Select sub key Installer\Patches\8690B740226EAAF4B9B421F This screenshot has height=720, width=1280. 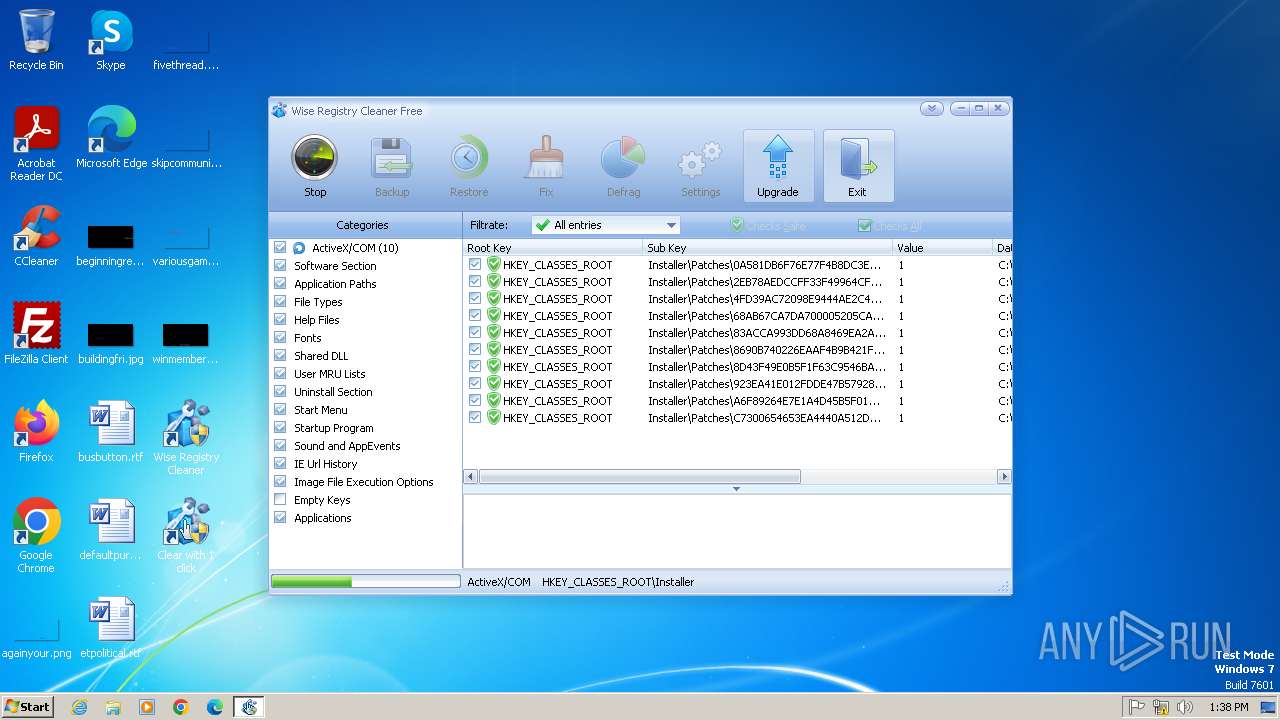[766, 350]
